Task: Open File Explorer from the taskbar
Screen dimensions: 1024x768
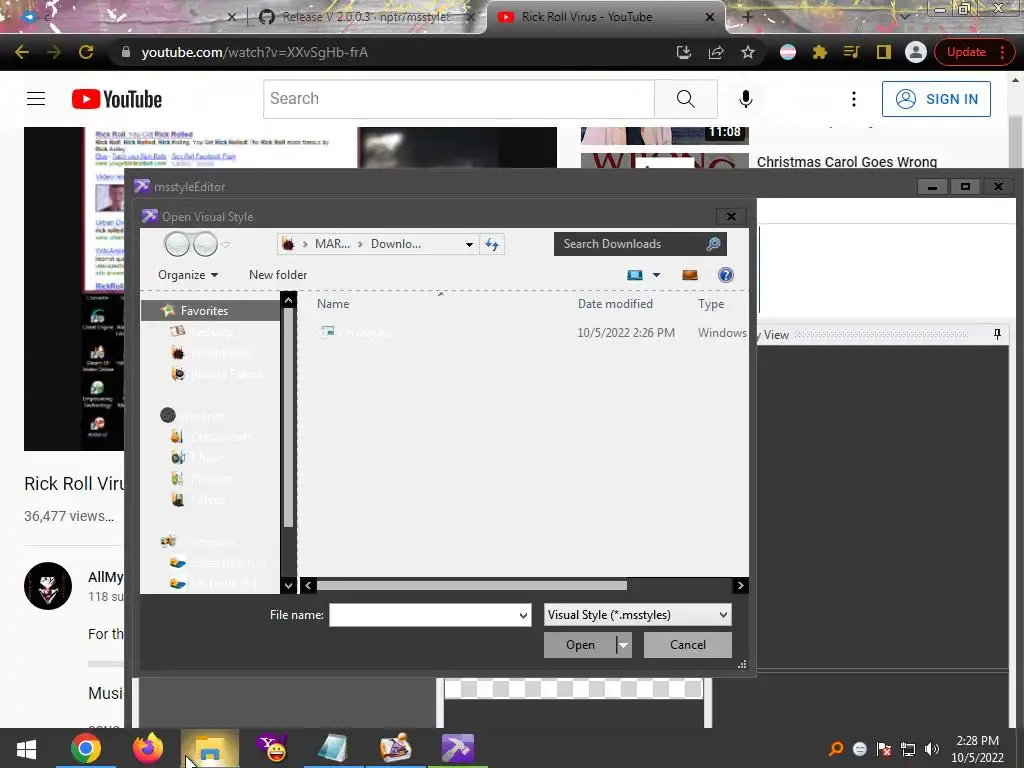Action: tap(210, 748)
